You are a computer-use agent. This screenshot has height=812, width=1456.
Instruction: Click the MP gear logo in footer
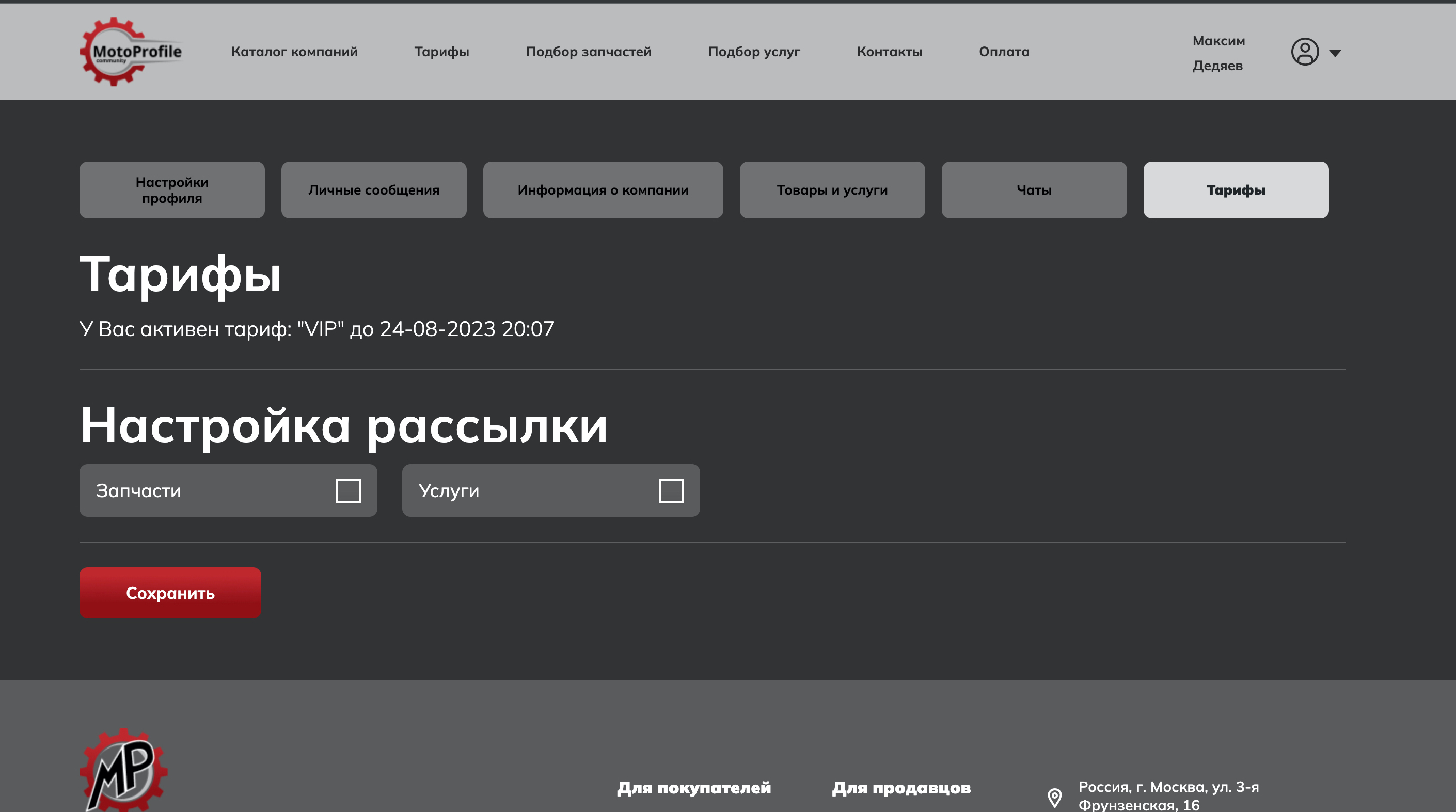click(124, 770)
